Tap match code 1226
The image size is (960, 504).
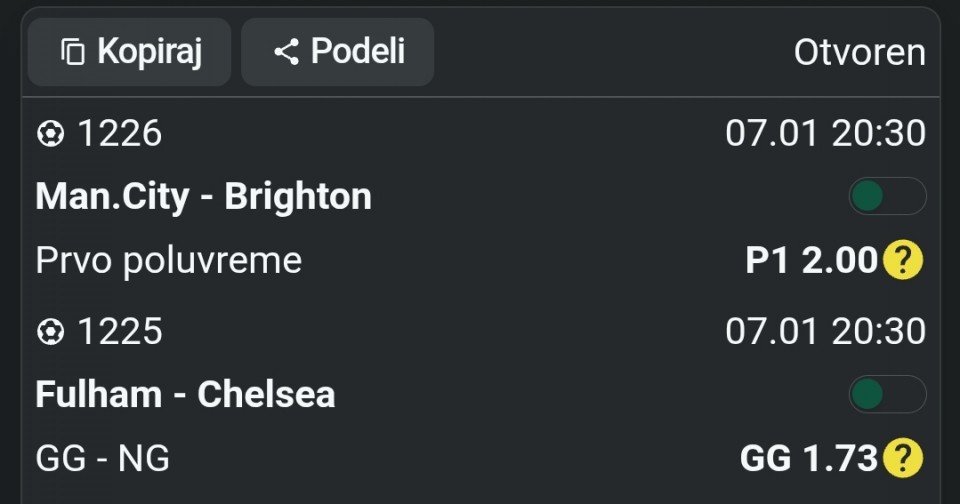(119, 134)
